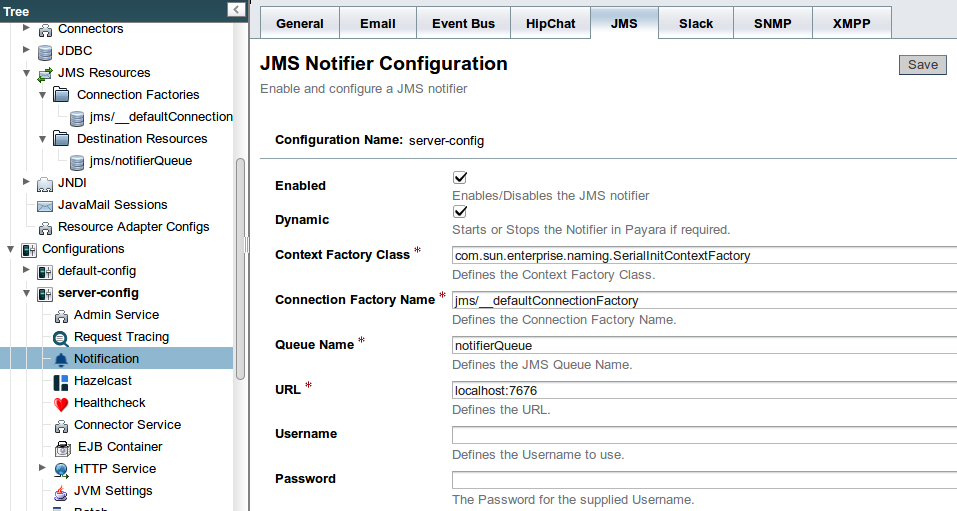Open the Healthcheck tree link

pyautogui.click(x=110, y=402)
